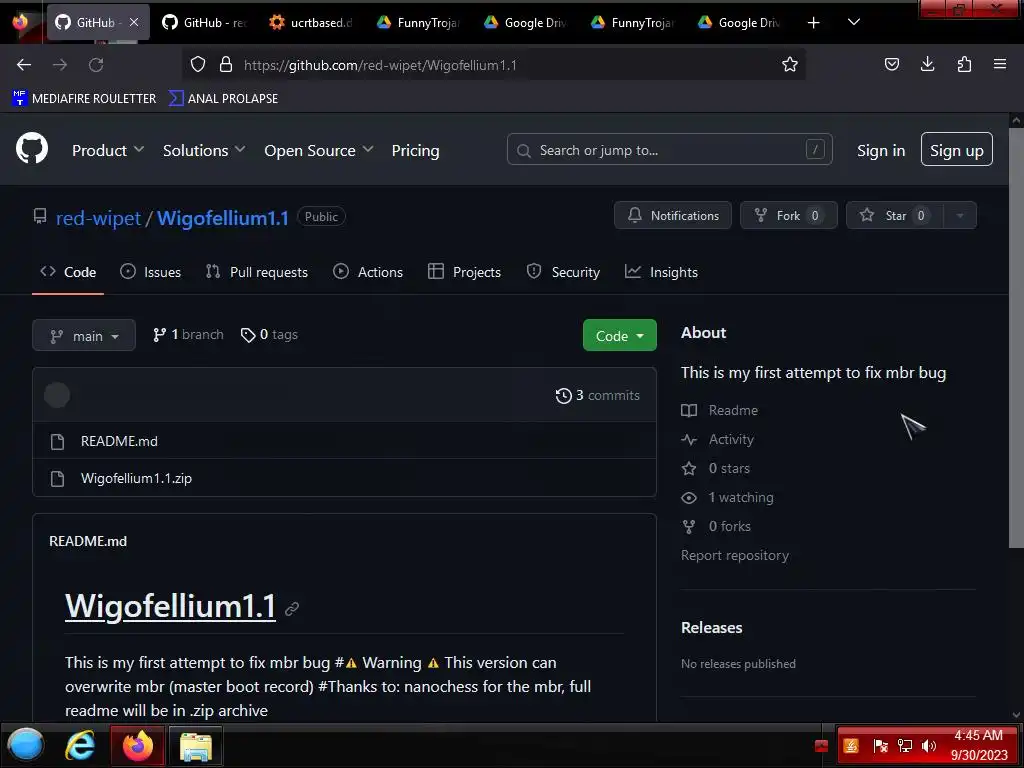Image resolution: width=1024 pixels, height=768 pixels.
Task: Open the MEDIAFIRE ROULETTER bookmark
Action: click(84, 99)
